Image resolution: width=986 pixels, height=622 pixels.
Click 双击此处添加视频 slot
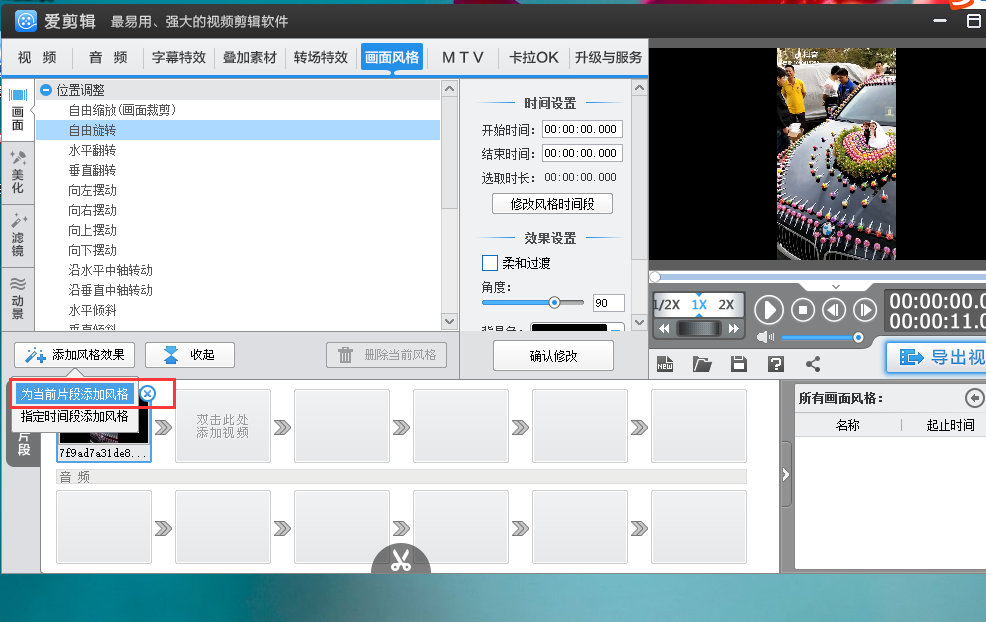pyautogui.click(x=223, y=426)
